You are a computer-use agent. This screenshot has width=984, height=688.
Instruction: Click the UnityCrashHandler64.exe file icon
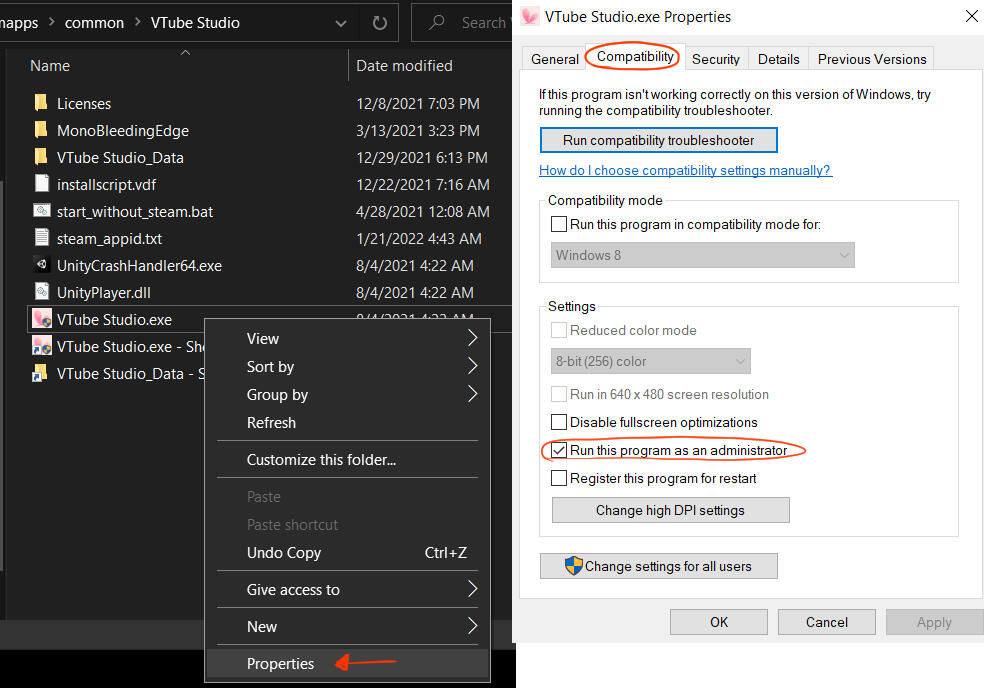41,266
